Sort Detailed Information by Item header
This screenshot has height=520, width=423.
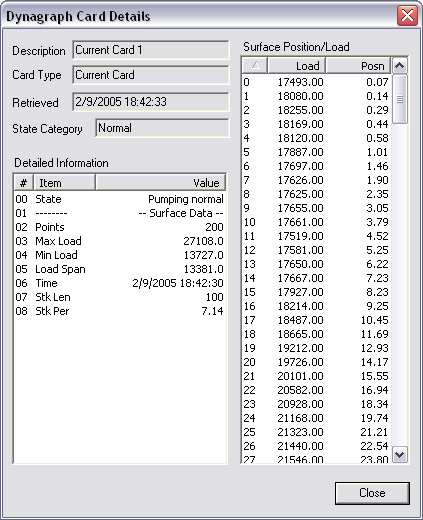click(x=64, y=182)
